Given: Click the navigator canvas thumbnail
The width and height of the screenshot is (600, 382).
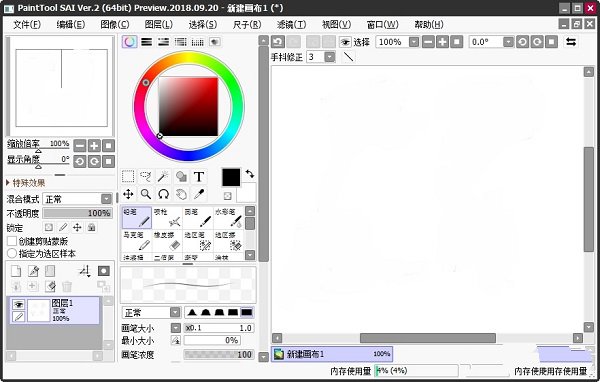Looking at the screenshot, I should point(62,88).
